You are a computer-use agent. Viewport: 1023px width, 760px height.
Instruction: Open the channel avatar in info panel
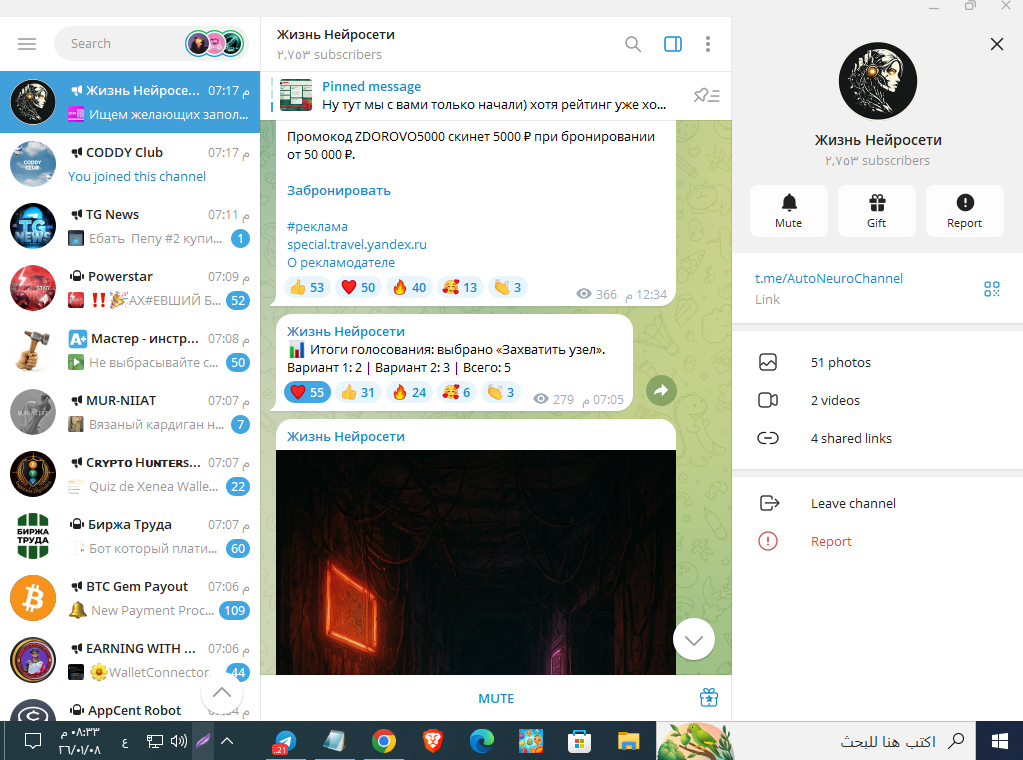pyautogui.click(x=878, y=81)
